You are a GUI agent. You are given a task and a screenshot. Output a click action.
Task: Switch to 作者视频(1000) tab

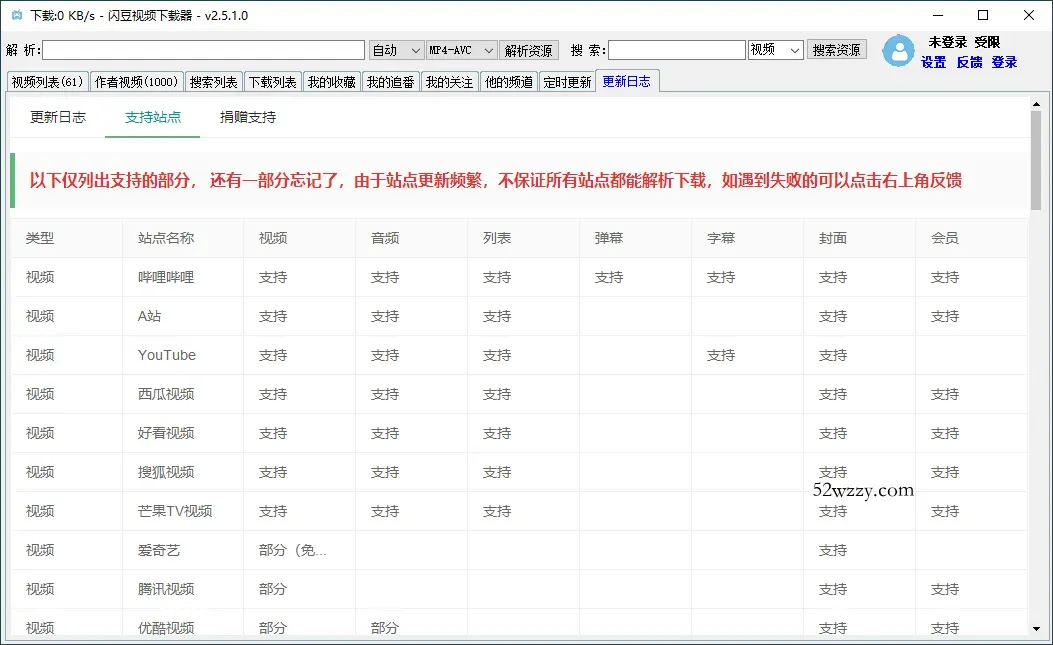coord(136,82)
